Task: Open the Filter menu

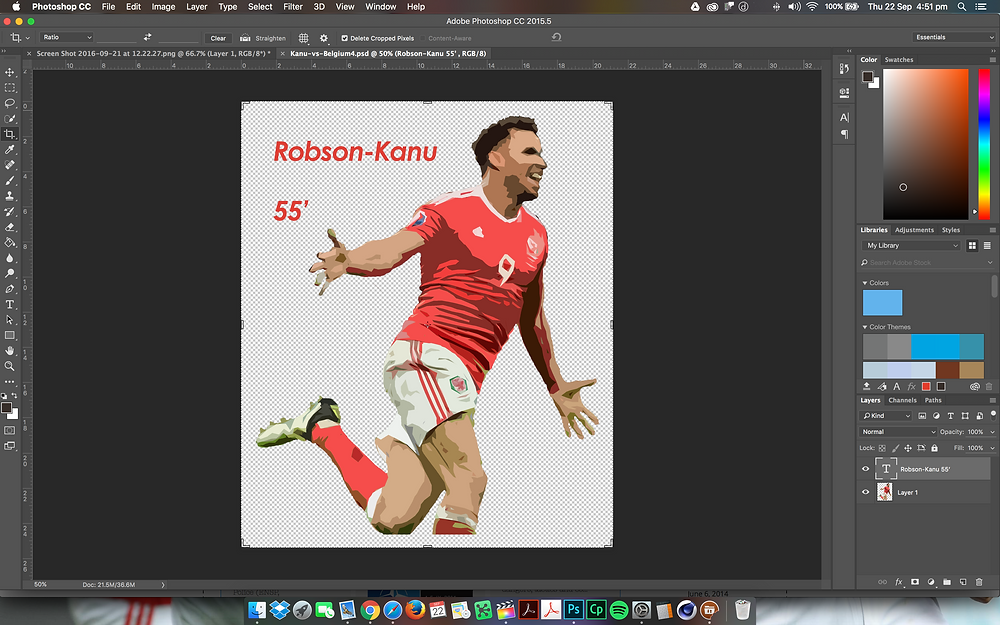Action: click(293, 6)
